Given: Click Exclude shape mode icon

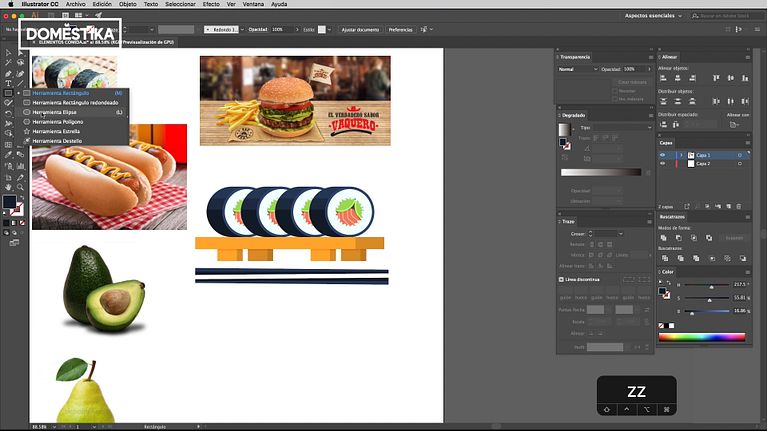Looking at the screenshot, I should [709, 238].
